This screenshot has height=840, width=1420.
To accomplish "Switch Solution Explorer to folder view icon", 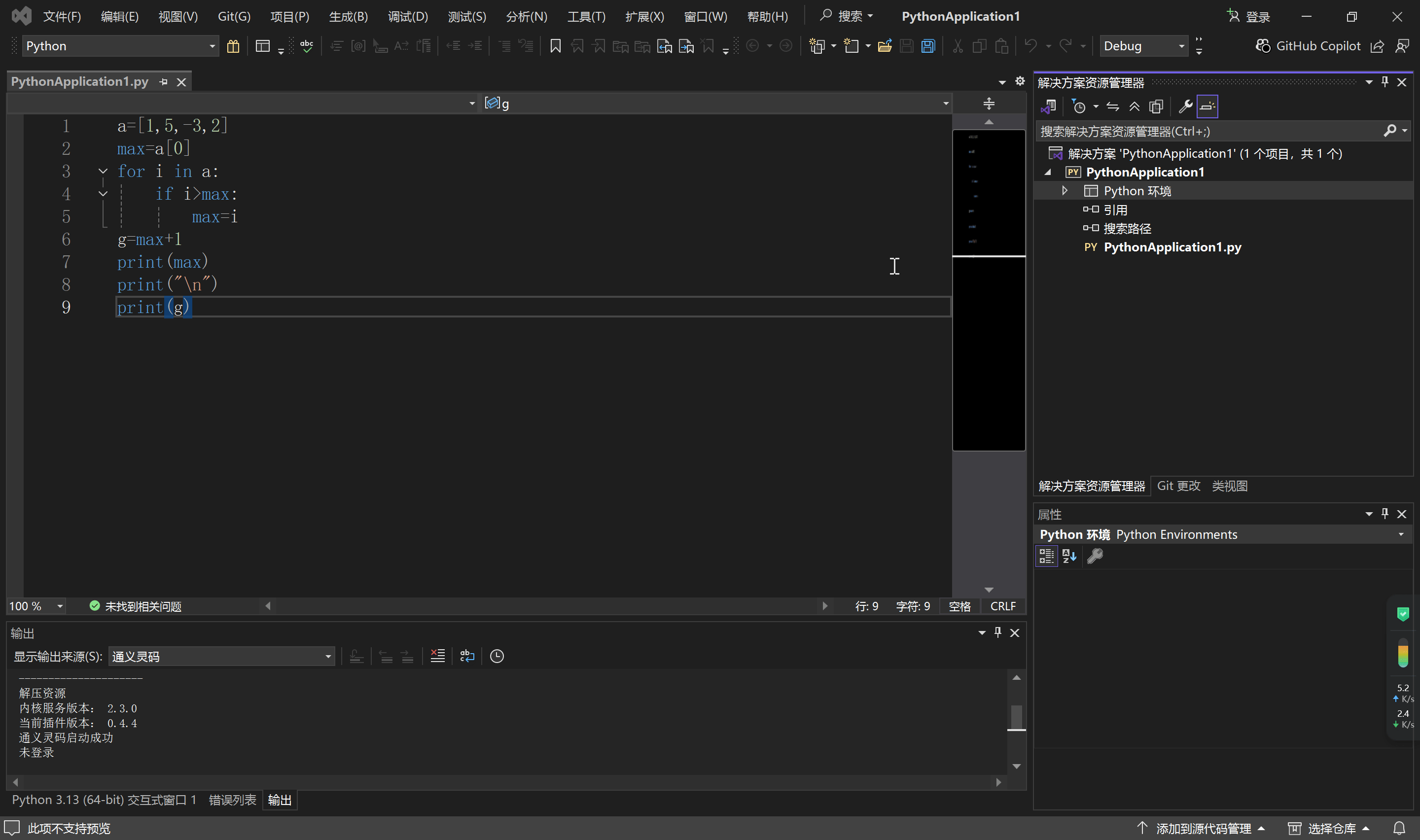I will point(1049,106).
